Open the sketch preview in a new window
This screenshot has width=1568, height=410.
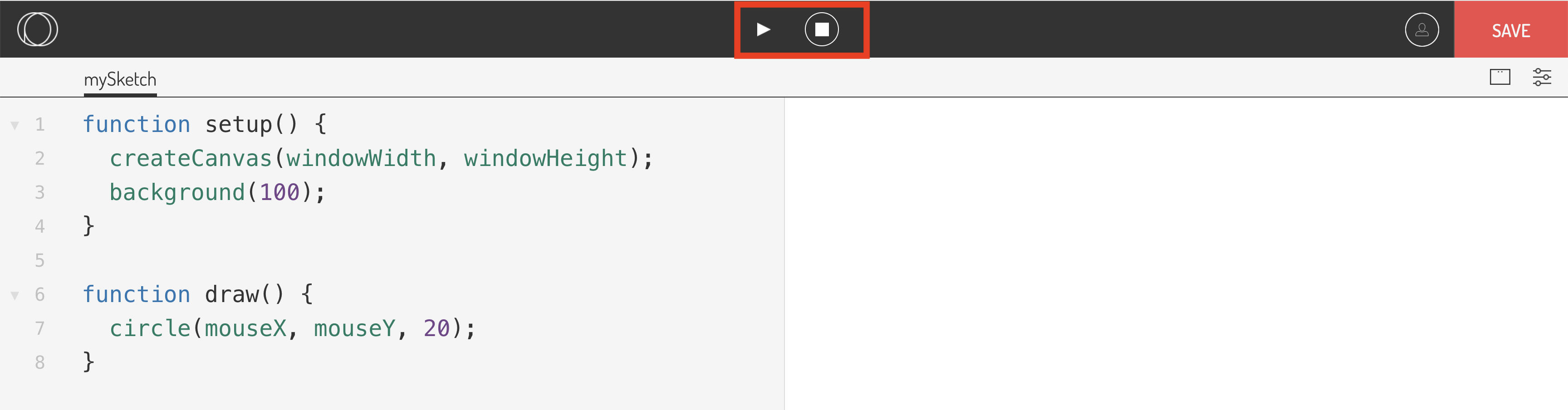(1500, 77)
